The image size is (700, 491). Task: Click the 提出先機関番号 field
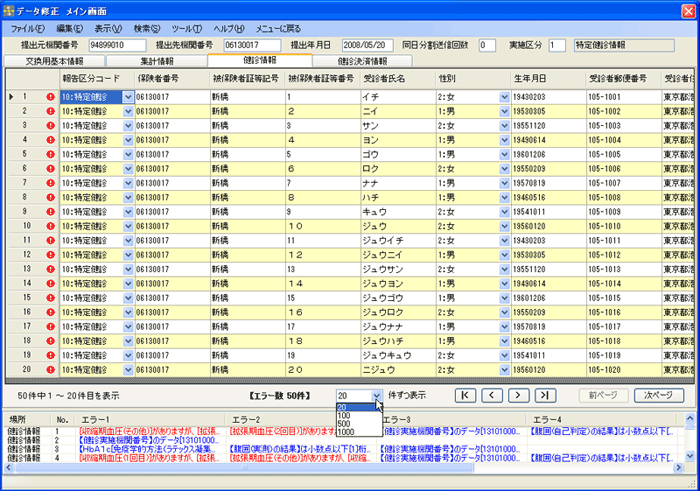[x=252, y=45]
